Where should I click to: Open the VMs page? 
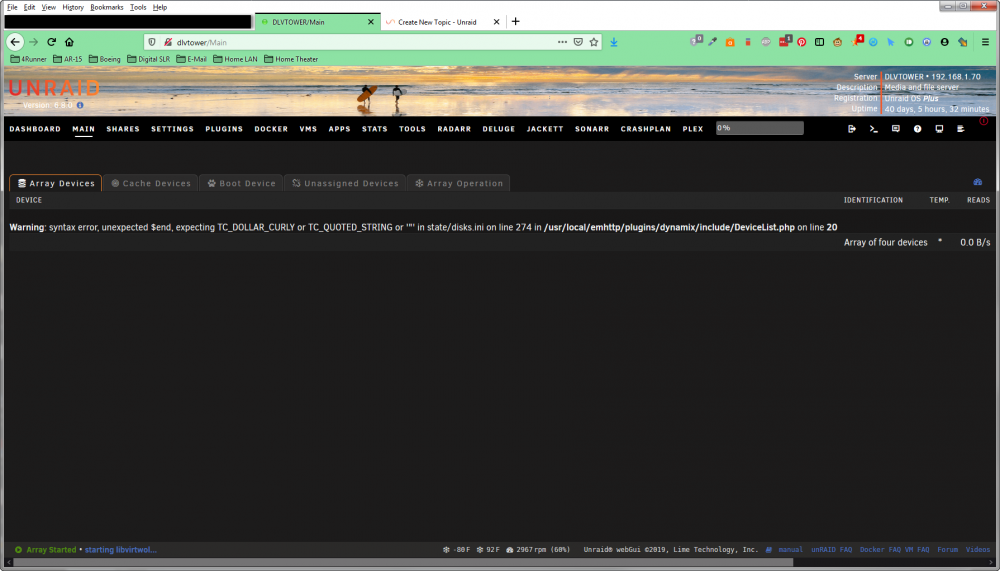tap(308, 129)
